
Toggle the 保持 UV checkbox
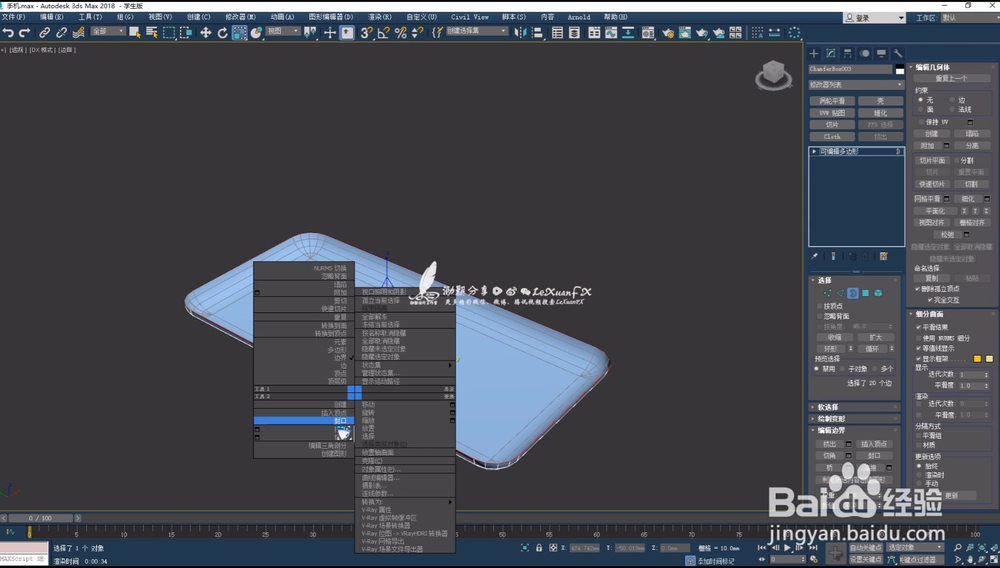(922, 122)
